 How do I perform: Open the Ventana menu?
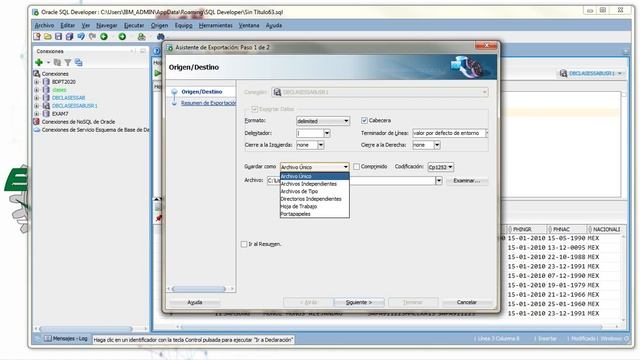pos(249,25)
